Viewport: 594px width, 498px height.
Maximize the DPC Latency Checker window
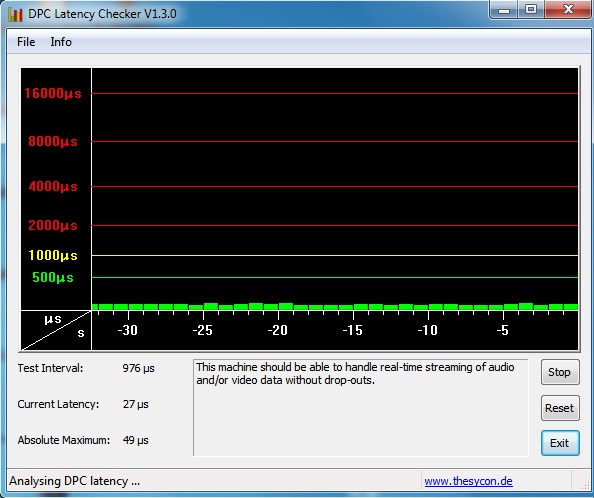531,9
